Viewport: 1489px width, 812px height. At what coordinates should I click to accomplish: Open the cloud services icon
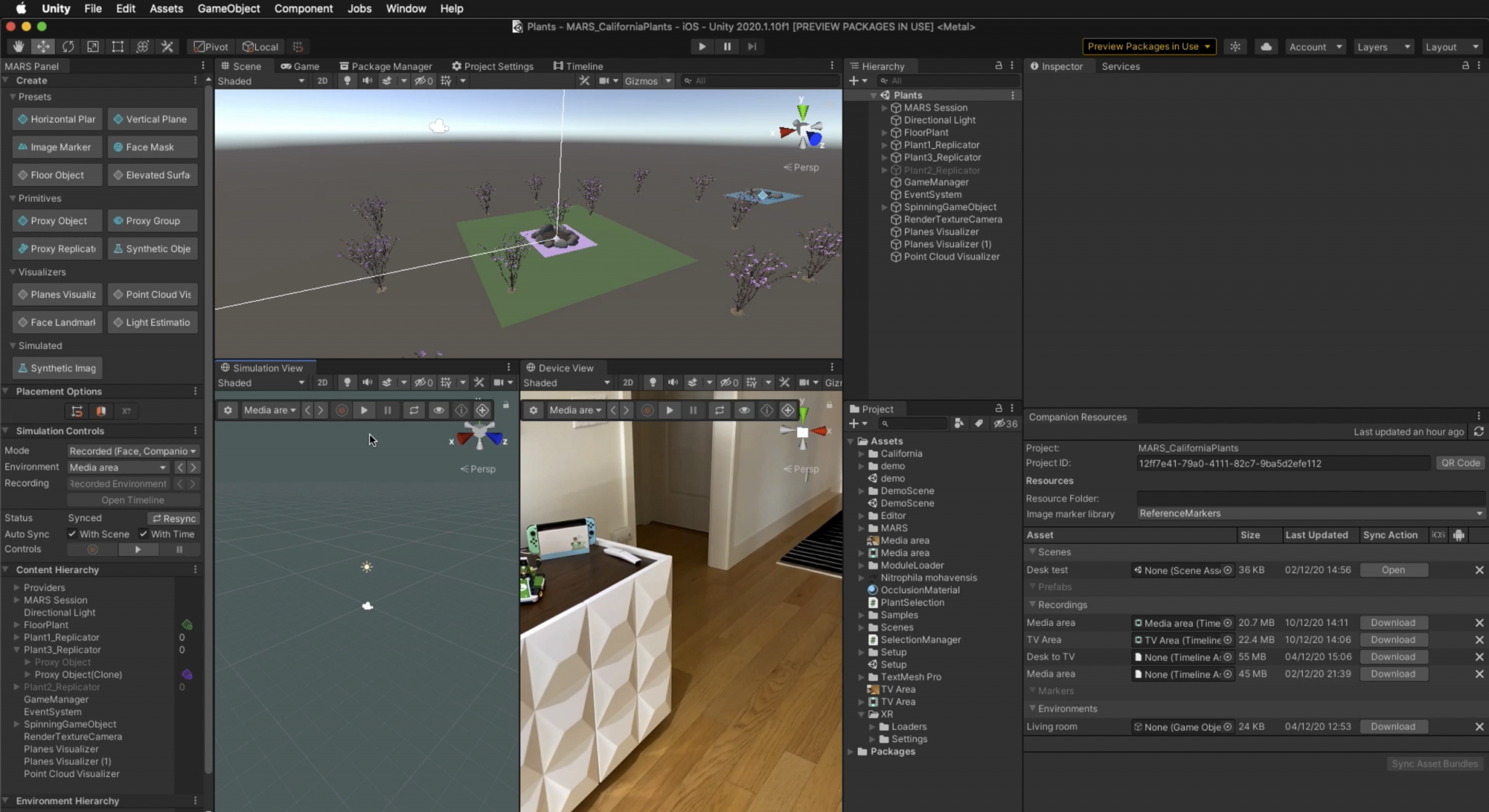coord(1266,47)
